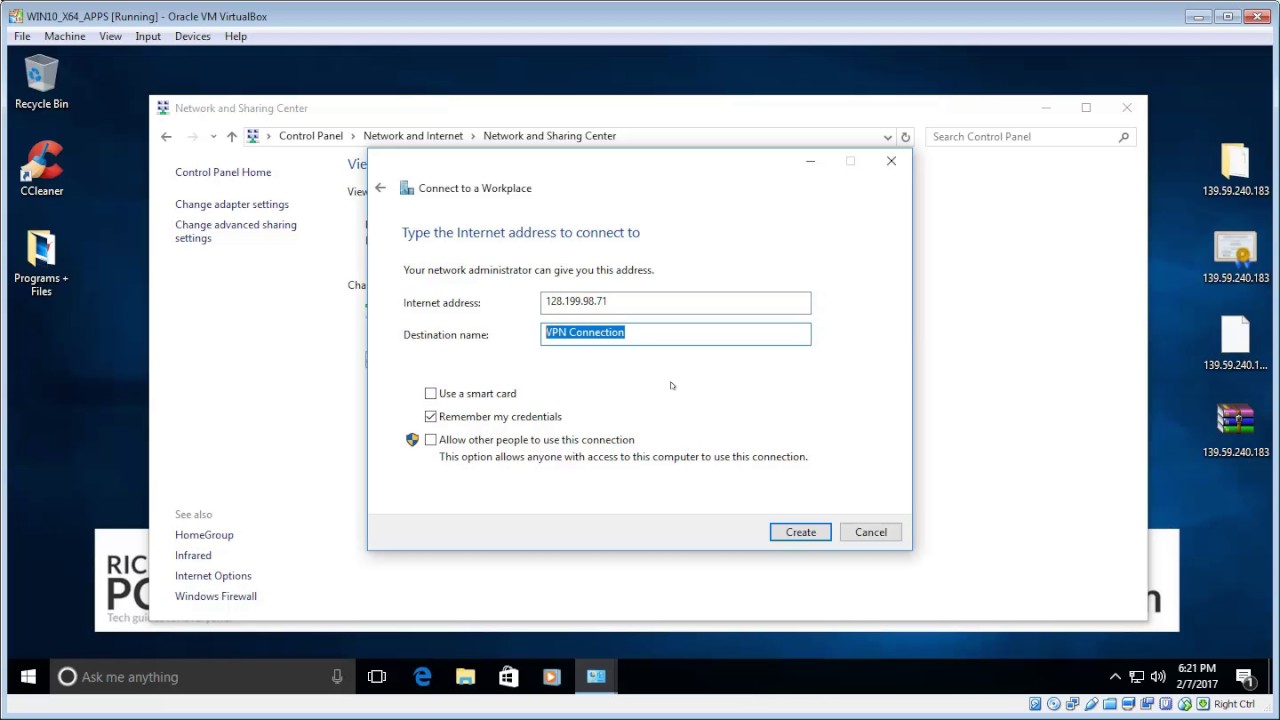Expand chevron after Control Panel breadcrumb

tap(353, 136)
